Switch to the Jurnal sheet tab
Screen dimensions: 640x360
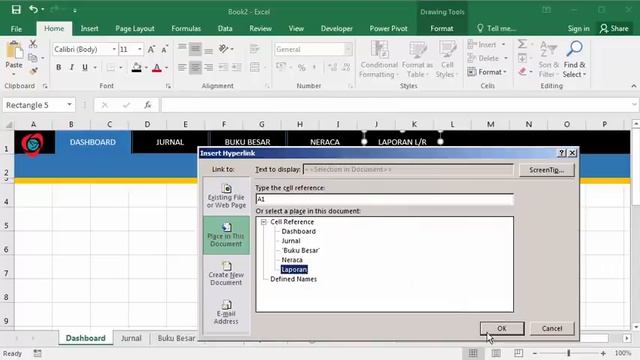point(131,338)
